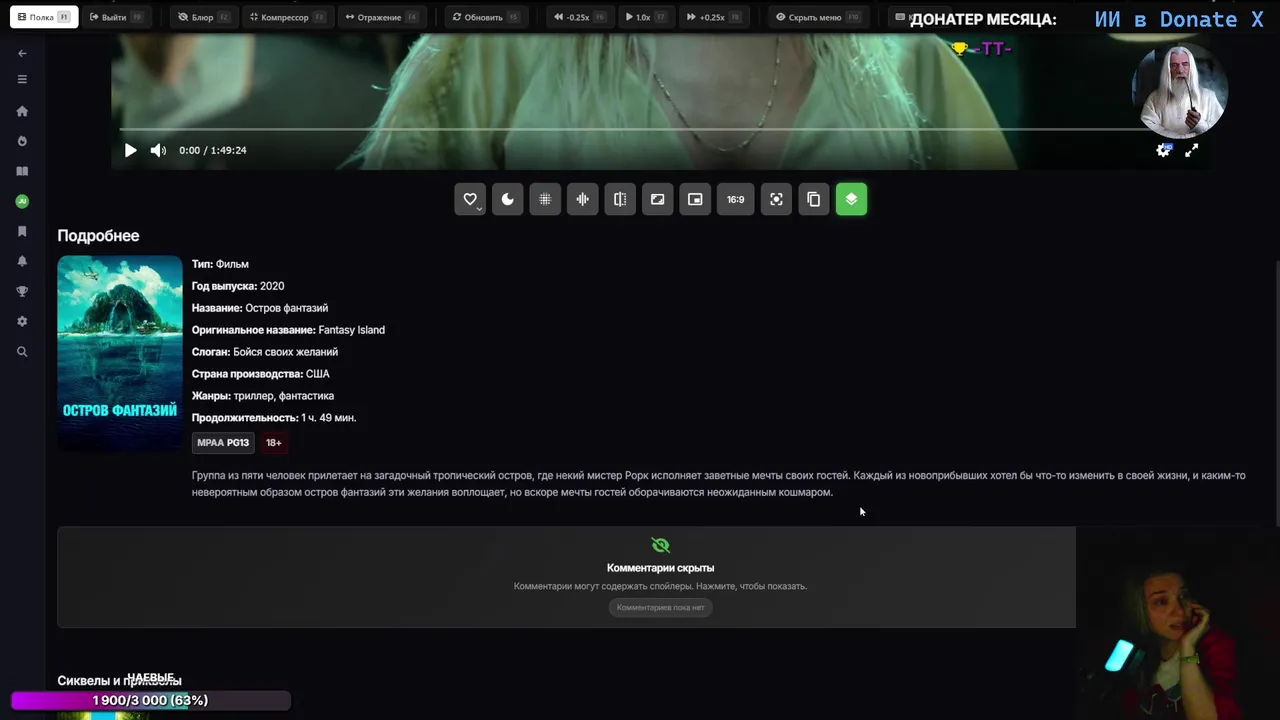
Task: Toggle the aspect resize button
Action: click(x=657, y=199)
